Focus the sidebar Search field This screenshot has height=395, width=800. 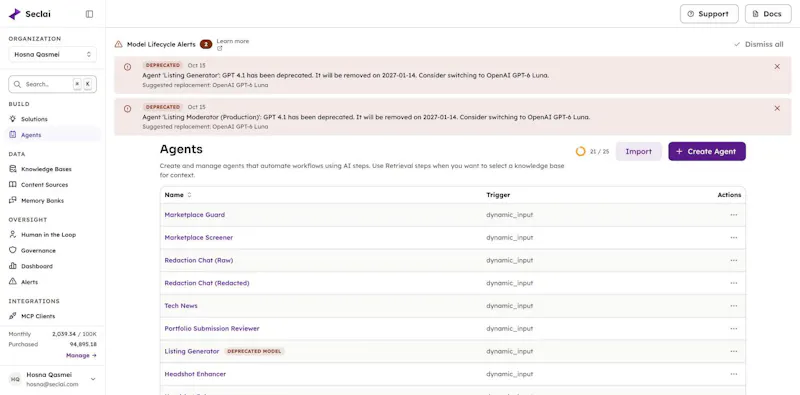(53, 84)
